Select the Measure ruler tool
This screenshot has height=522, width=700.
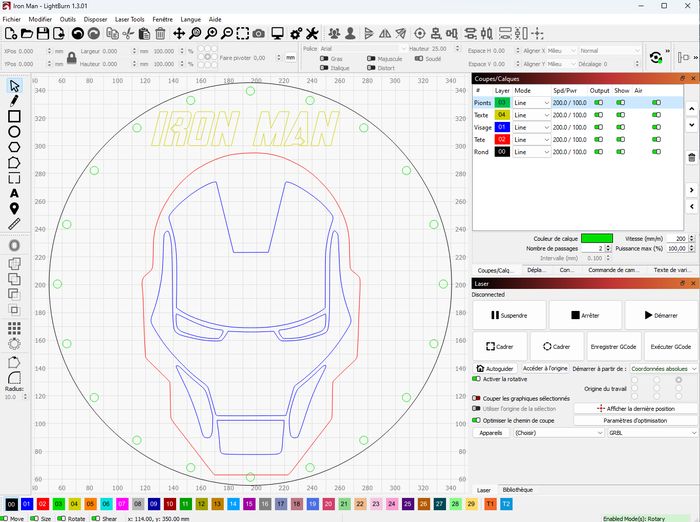pos(14,224)
